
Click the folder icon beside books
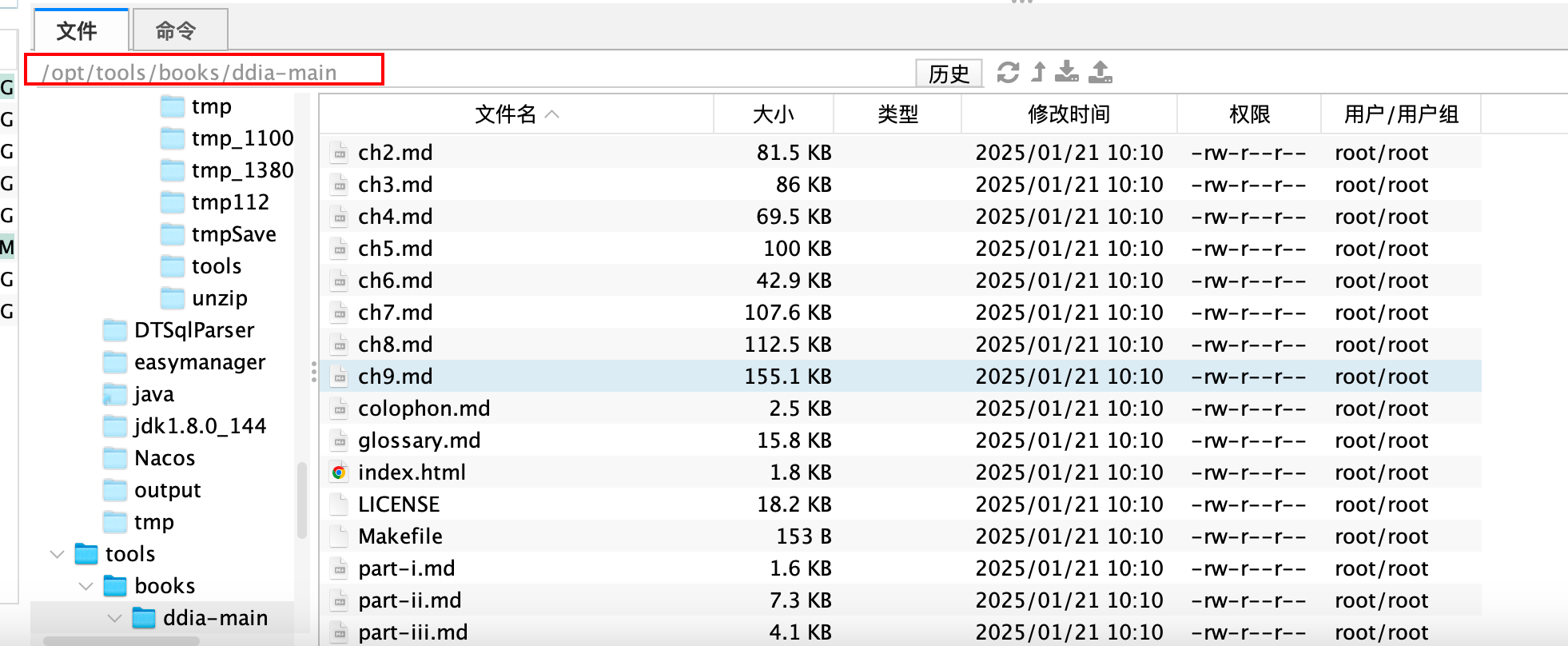[115, 586]
